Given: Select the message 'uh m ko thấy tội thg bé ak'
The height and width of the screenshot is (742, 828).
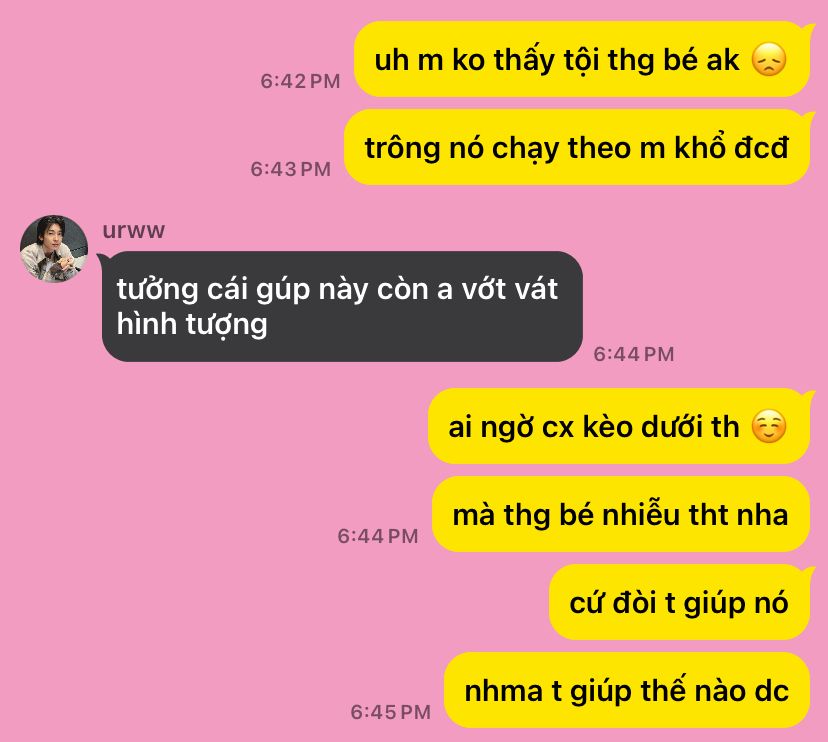Looking at the screenshot, I should tap(581, 59).
